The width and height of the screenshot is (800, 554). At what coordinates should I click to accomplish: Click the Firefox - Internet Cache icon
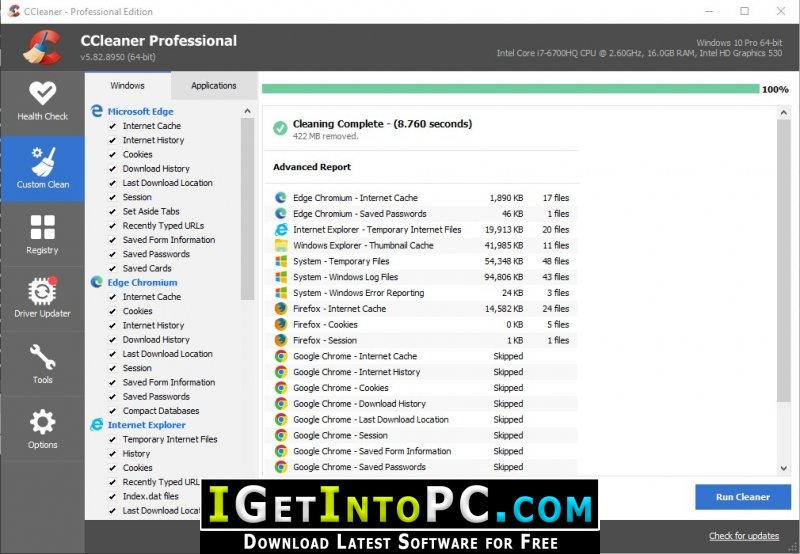[x=281, y=309]
